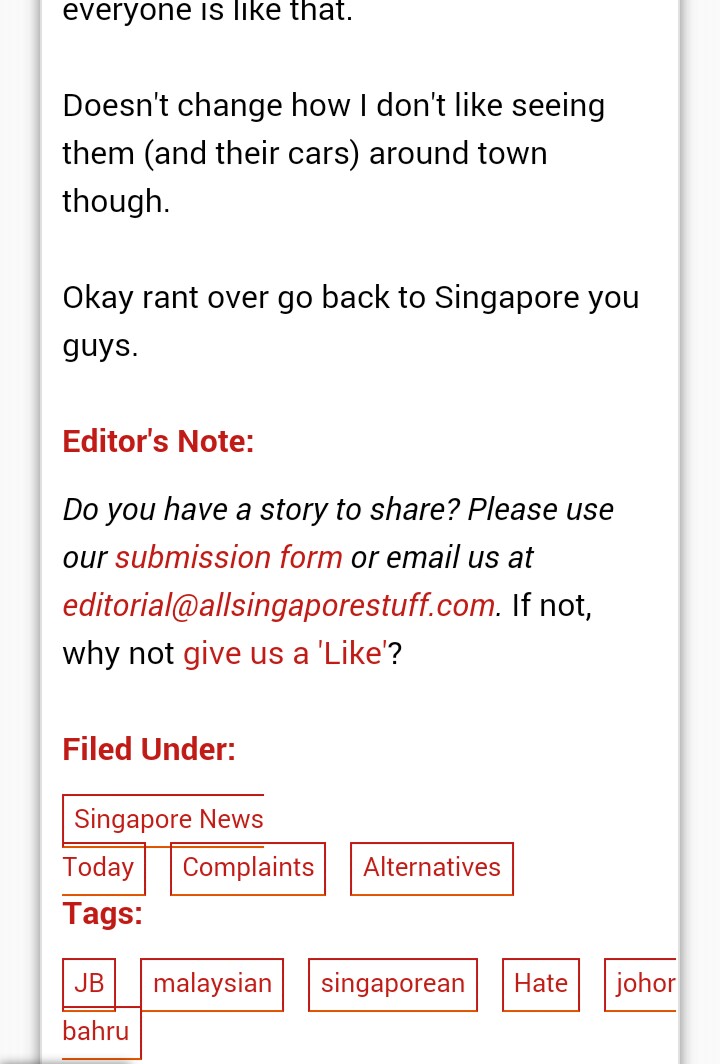Click the Editor's Note heading
The height and width of the screenshot is (1064, 720).
pos(158,442)
